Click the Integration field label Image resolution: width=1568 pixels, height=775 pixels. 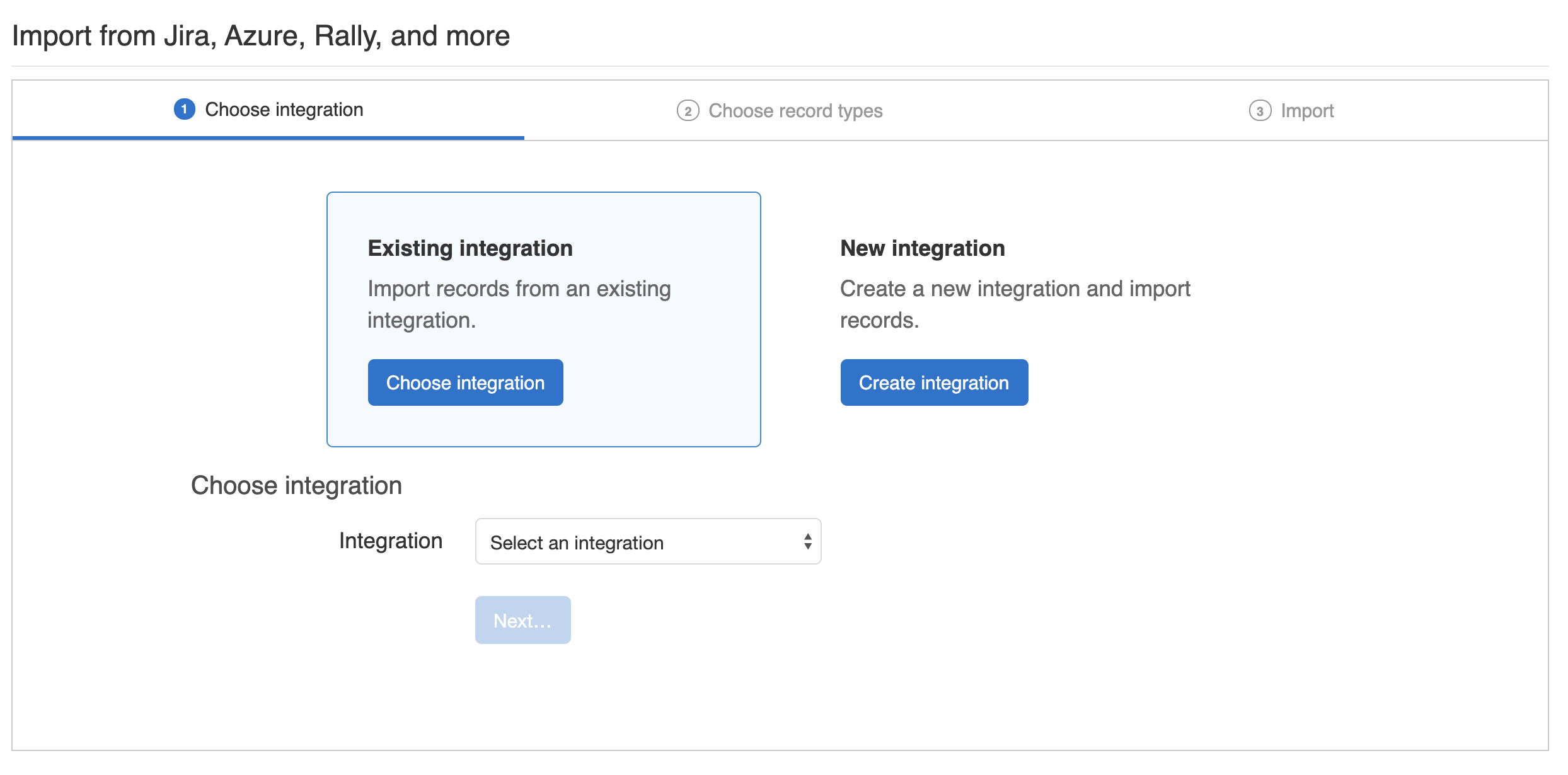pos(391,541)
